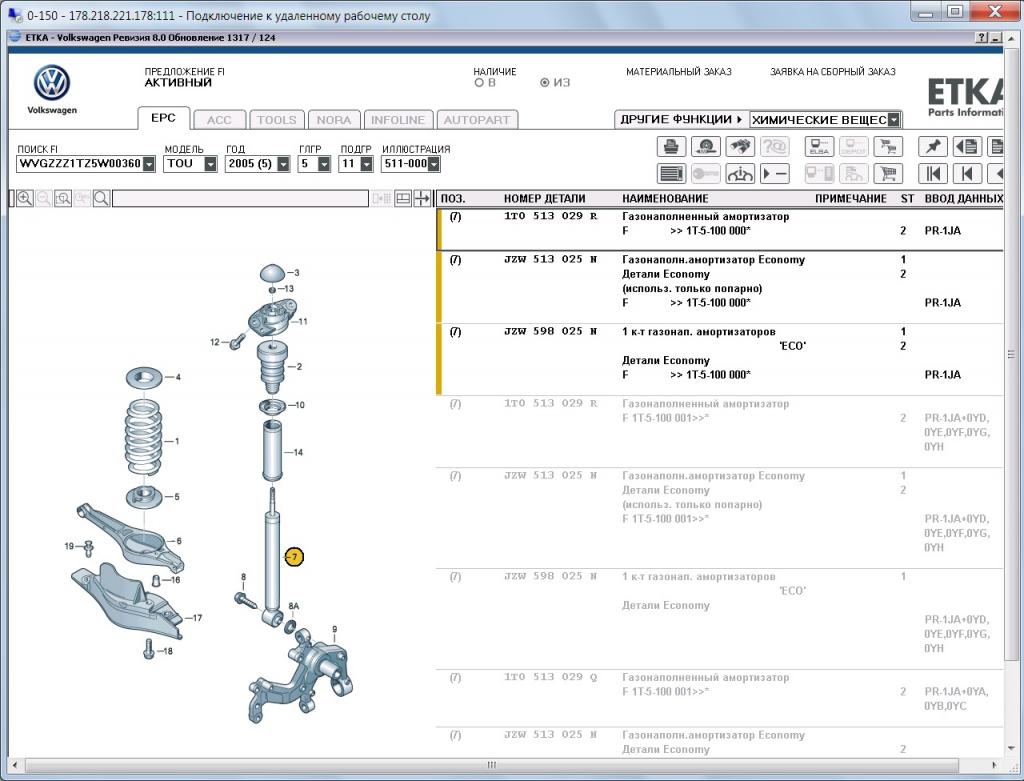Click the ПОЗ. column header
The width and height of the screenshot is (1024, 781).
point(453,199)
